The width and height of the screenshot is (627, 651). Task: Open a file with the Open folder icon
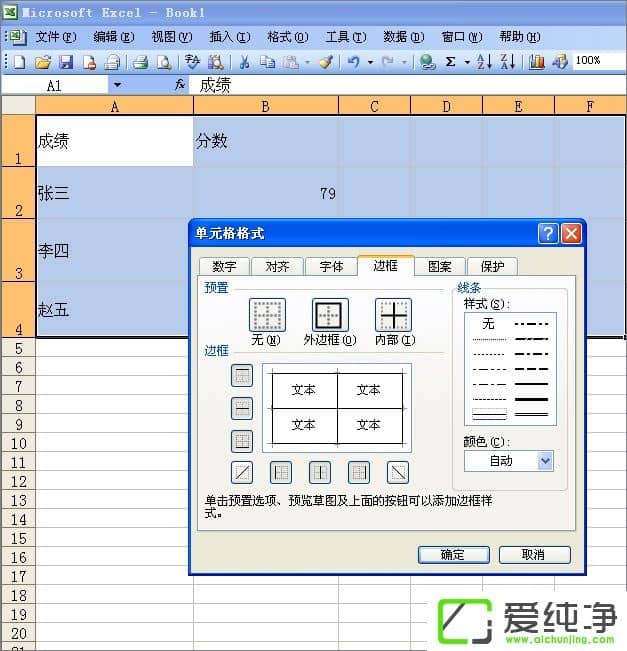point(43,62)
